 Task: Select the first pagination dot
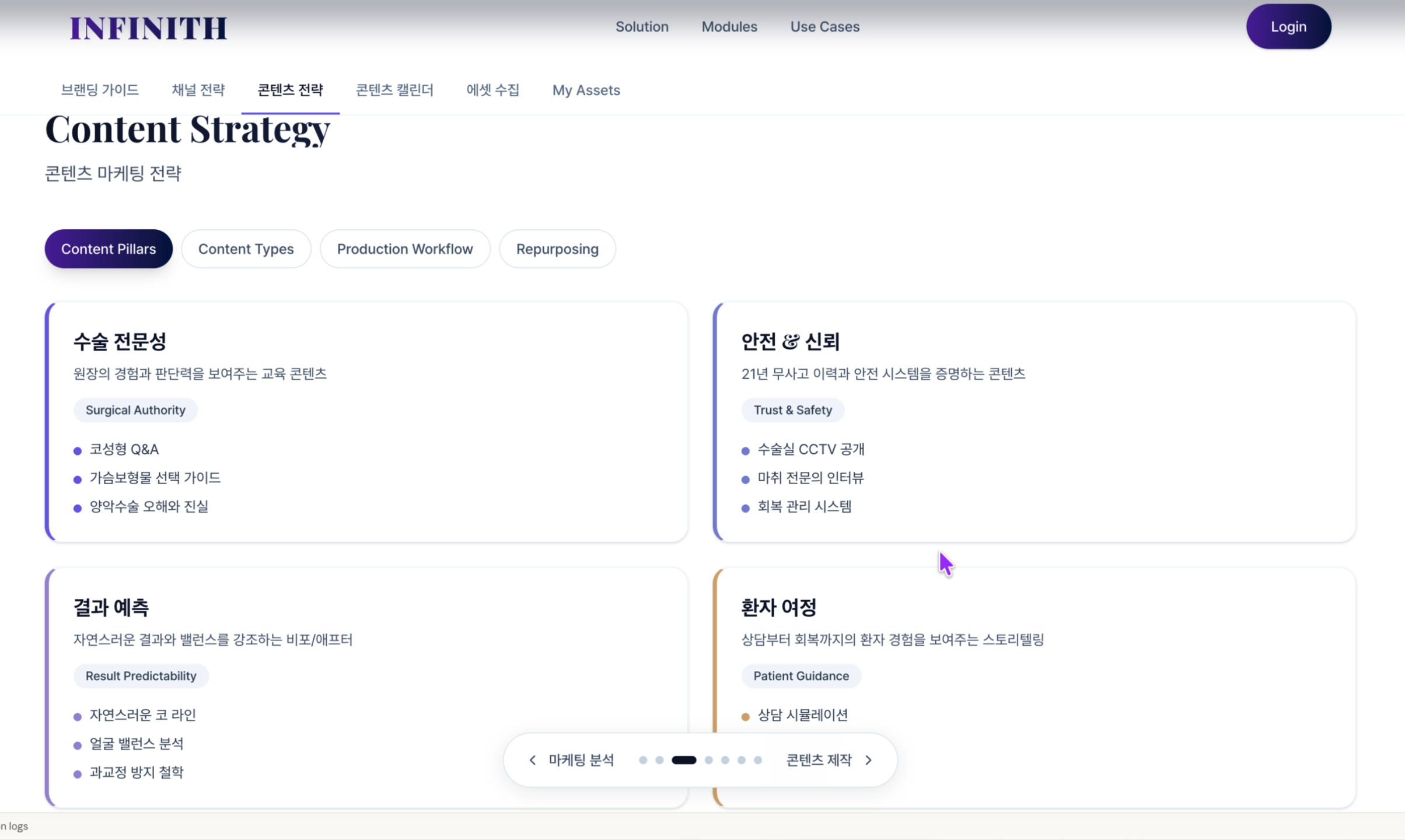point(643,760)
